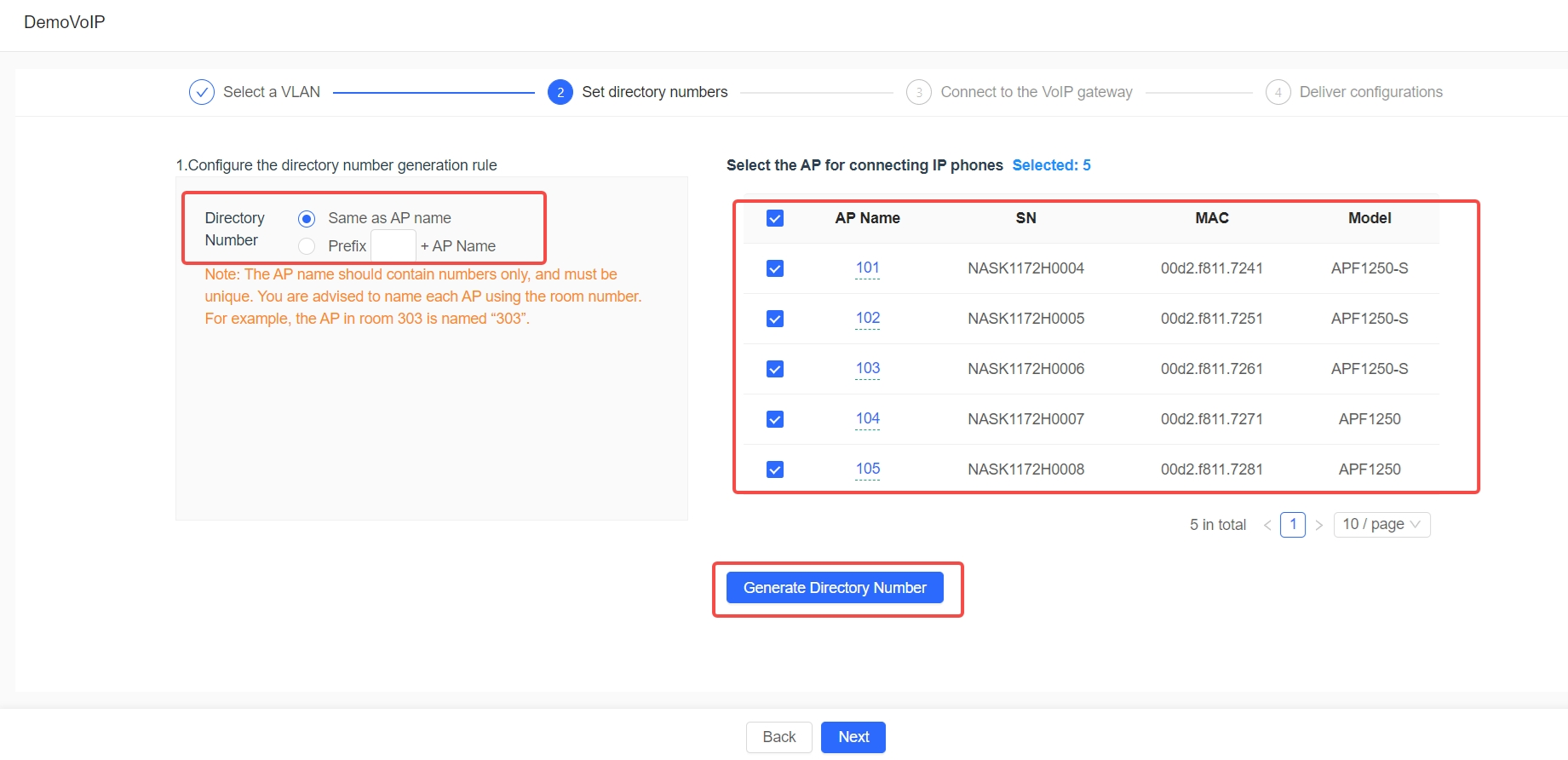The width and height of the screenshot is (1568, 760).
Task: Toggle the select-all checkbox in table header
Action: (x=775, y=219)
